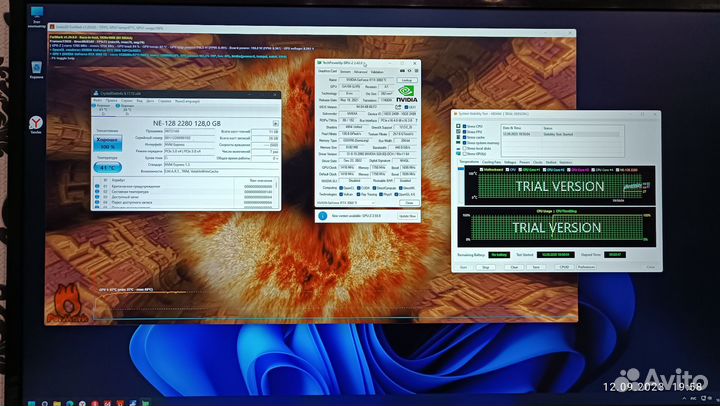Open the Help (Справка) menu in CrystalDiskInfo
720x406 pixels.
(x=164, y=101)
